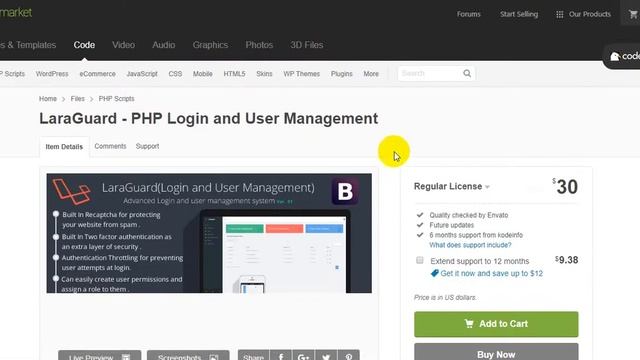Share on Google Plus icon
640x360 pixels.
(303, 357)
